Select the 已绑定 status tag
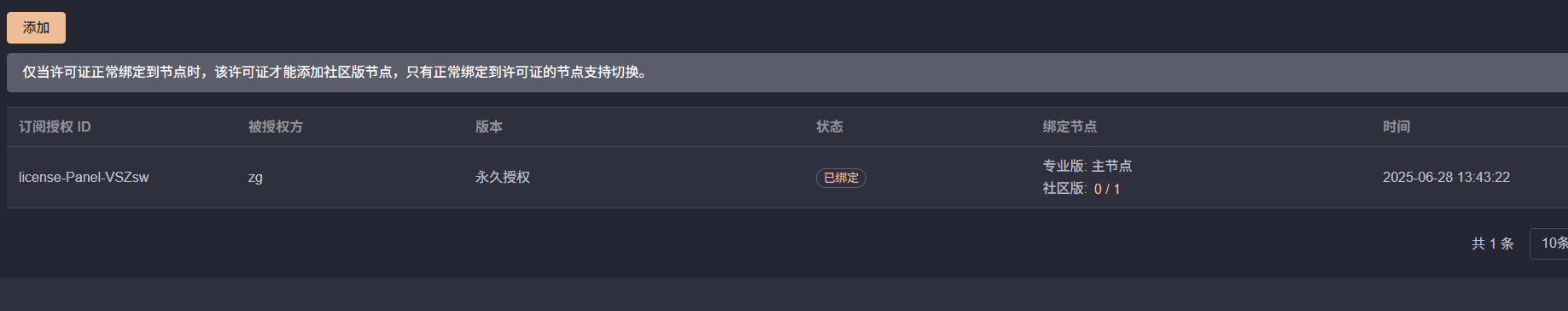 (841, 178)
